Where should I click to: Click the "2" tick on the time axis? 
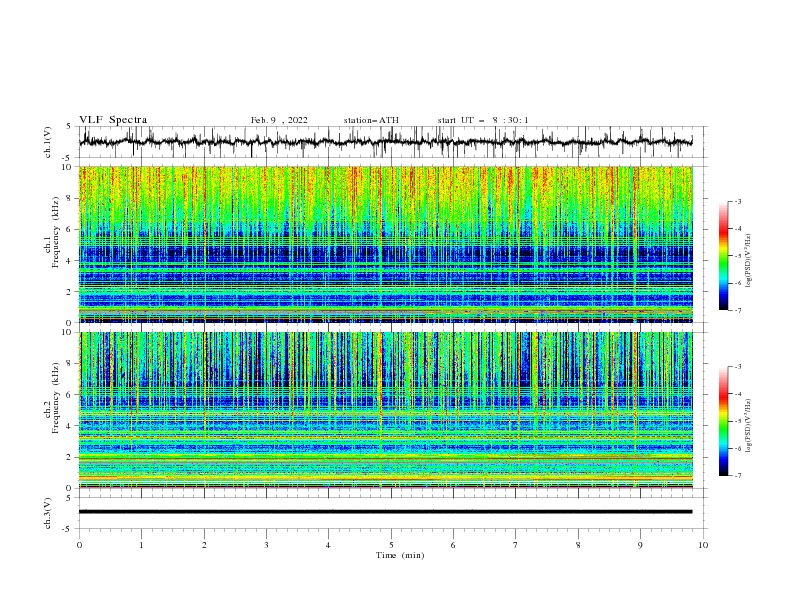(204, 545)
